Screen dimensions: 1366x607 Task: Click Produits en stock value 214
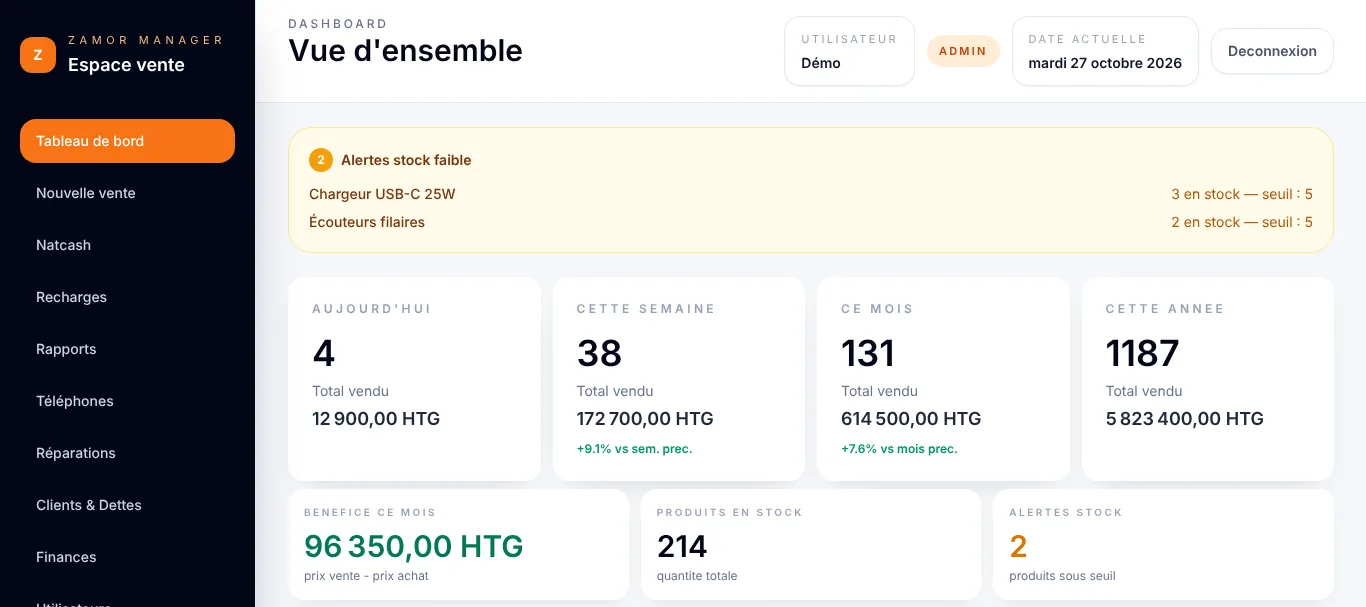coord(682,546)
